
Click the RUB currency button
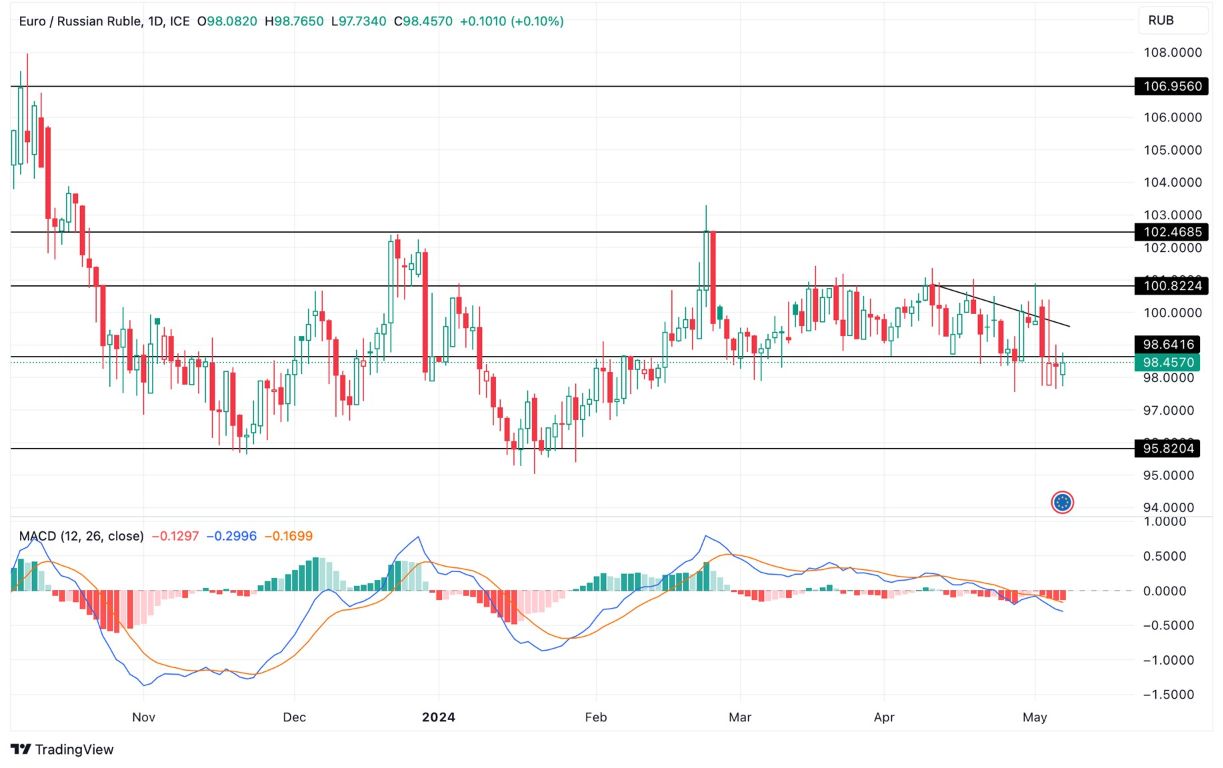click(1173, 20)
